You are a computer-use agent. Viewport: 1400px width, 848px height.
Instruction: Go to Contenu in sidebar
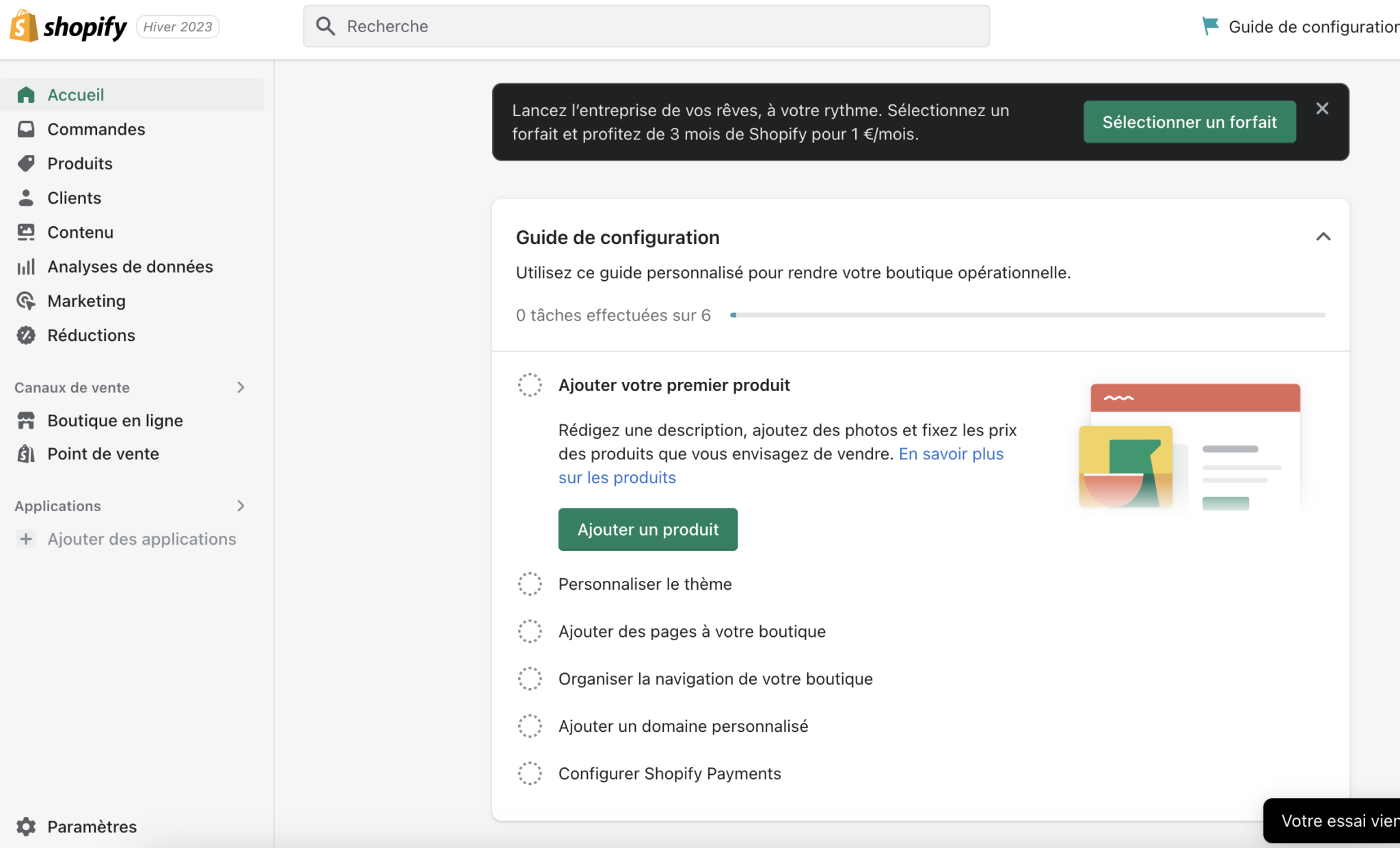[x=80, y=232]
